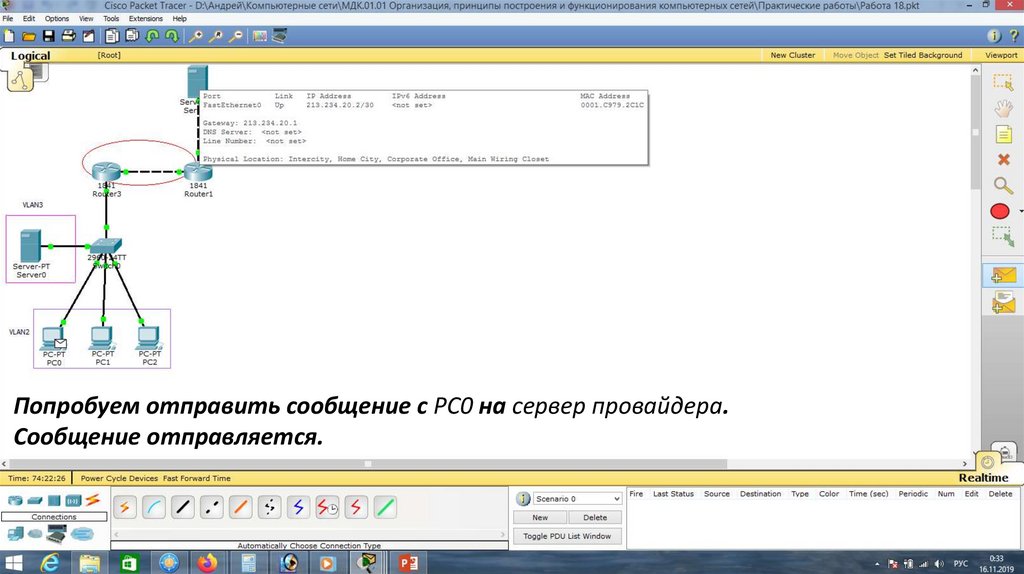Click New Cluster button

[793, 55]
